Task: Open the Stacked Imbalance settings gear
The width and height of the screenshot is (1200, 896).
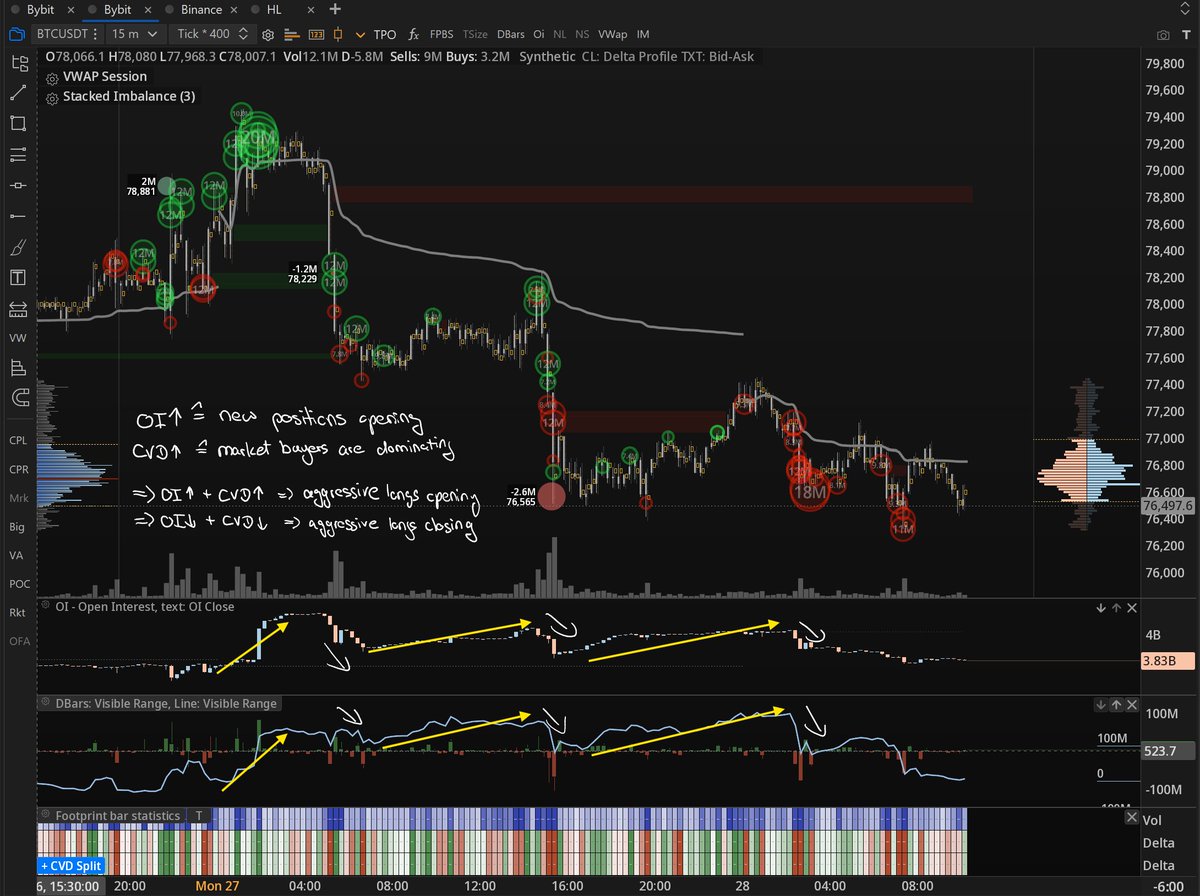Action: 52,97
